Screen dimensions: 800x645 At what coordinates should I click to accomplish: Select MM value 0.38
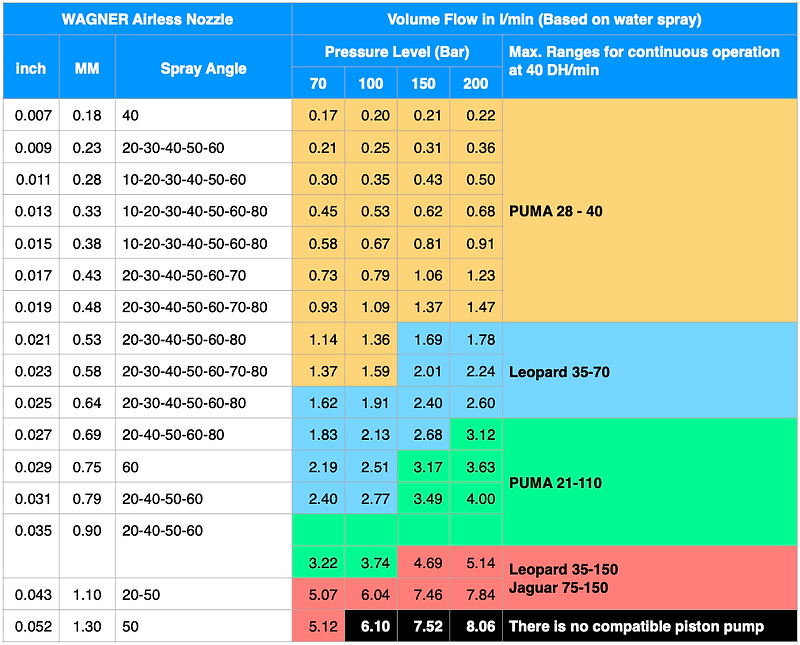pyautogui.click(x=87, y=244)
